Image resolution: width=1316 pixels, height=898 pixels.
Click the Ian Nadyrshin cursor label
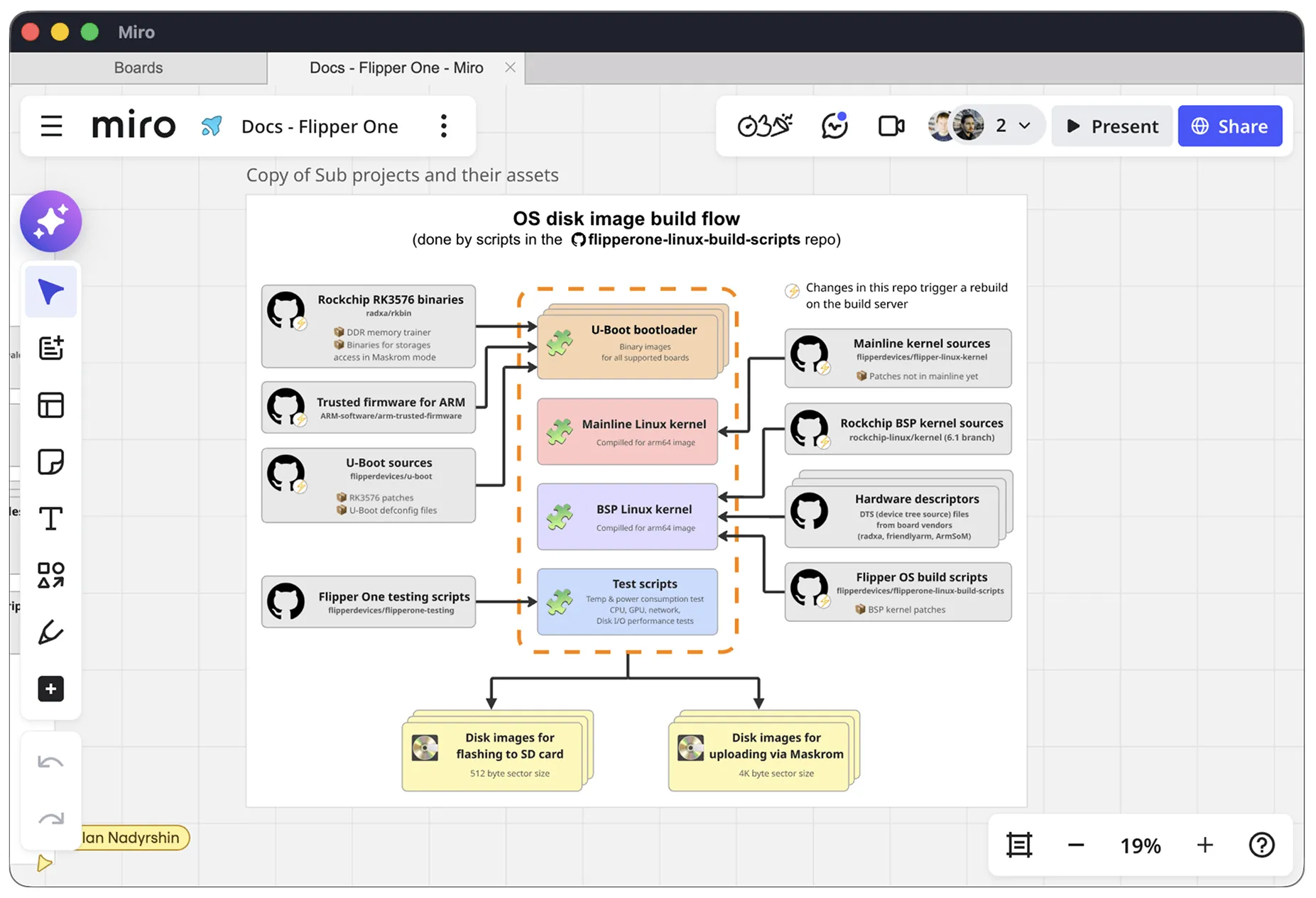point(131,838)
